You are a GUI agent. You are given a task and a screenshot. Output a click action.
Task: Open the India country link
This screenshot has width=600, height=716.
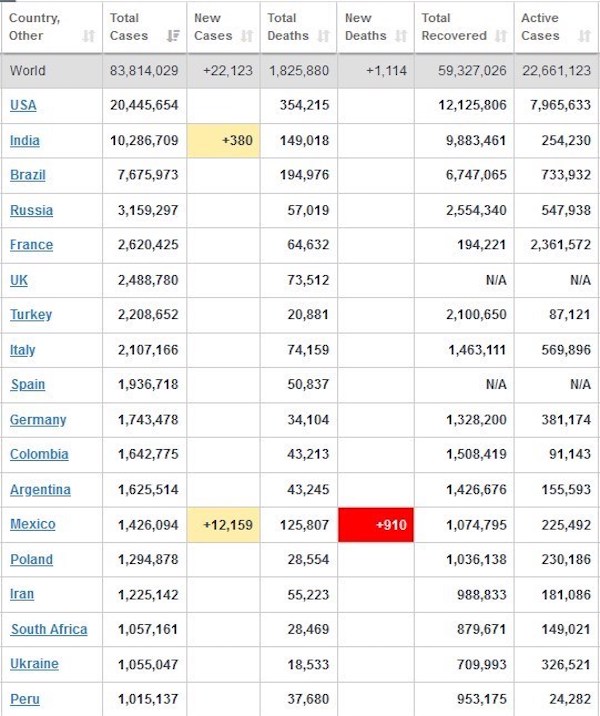(x=25, y=140)
